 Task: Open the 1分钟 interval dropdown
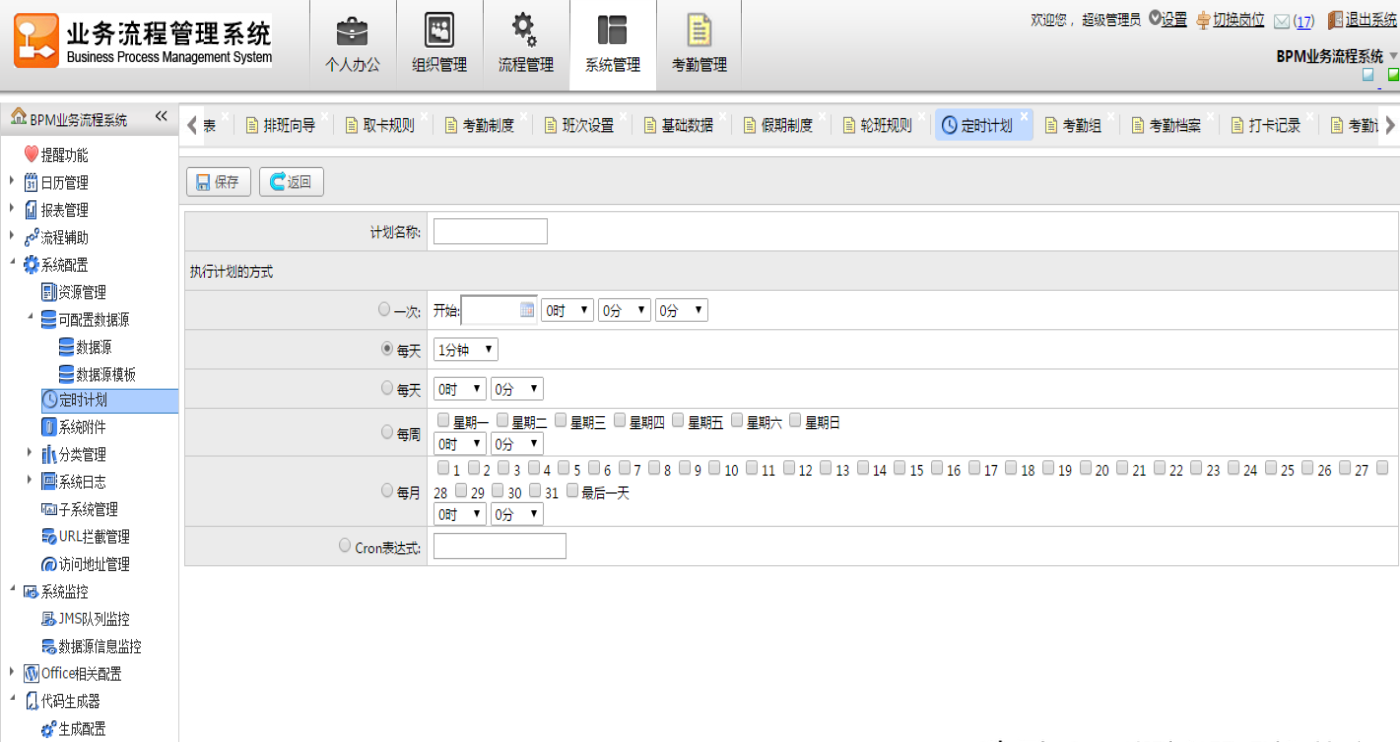tap(465, 350)
